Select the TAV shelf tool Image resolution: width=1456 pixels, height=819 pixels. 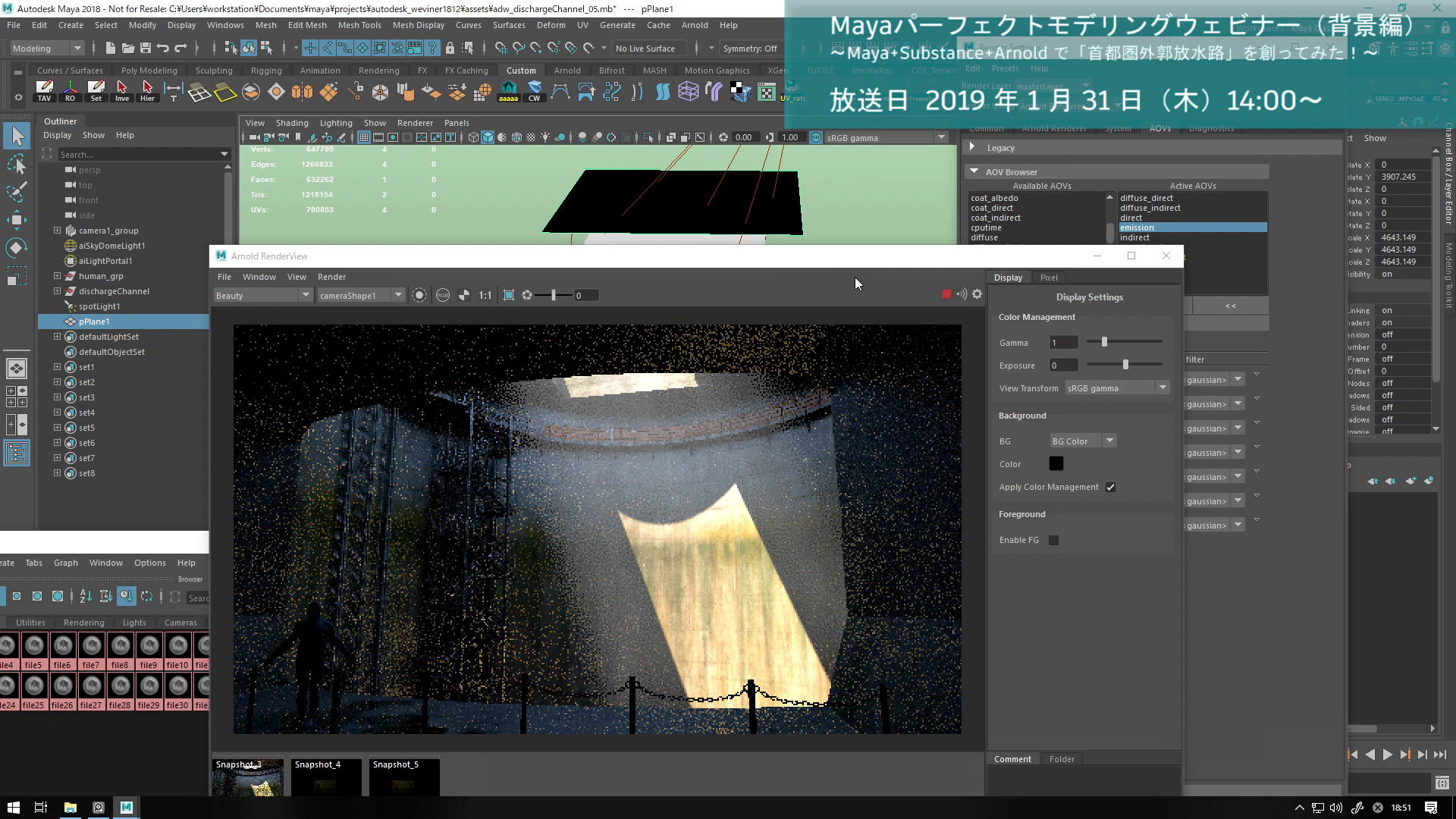pyautogui.click(x=44, y=91)
